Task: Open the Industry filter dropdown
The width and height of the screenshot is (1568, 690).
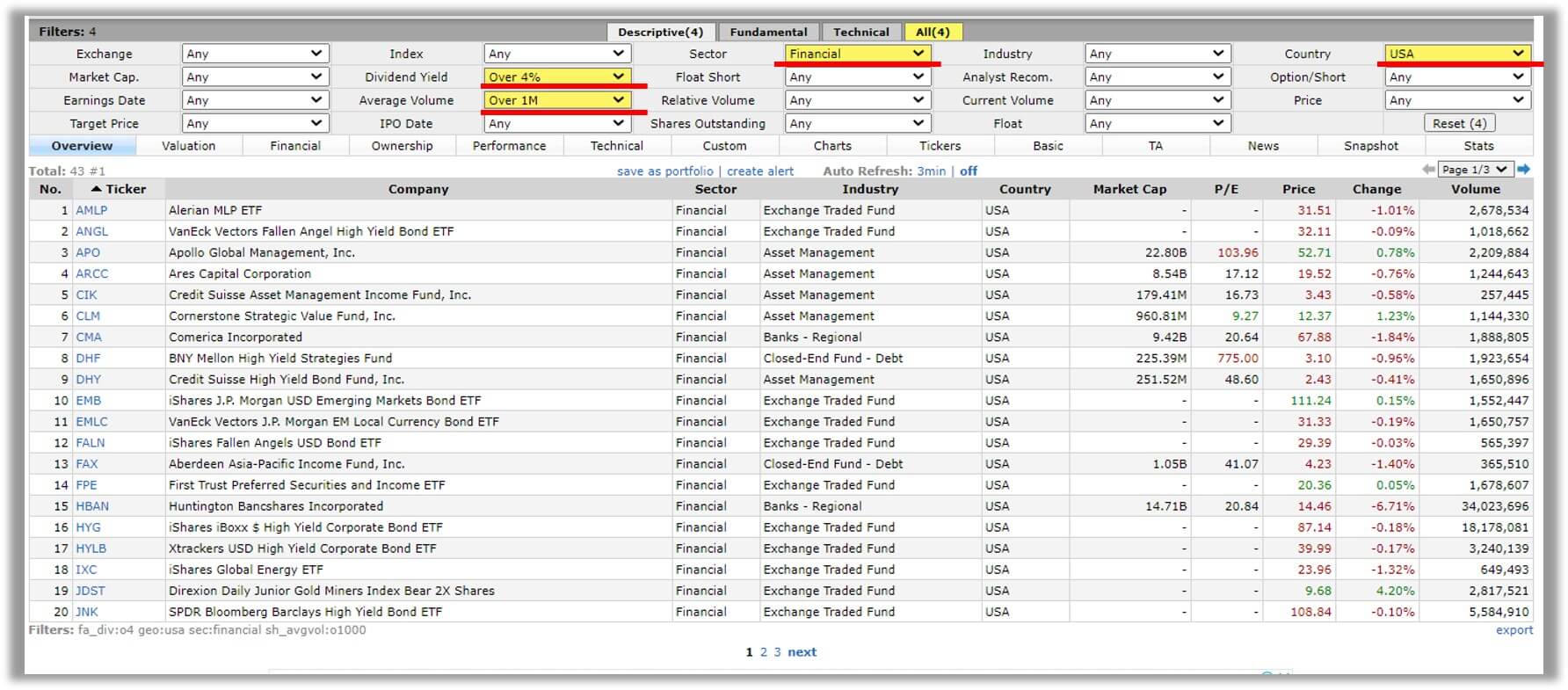Action: pos(1158,54)
